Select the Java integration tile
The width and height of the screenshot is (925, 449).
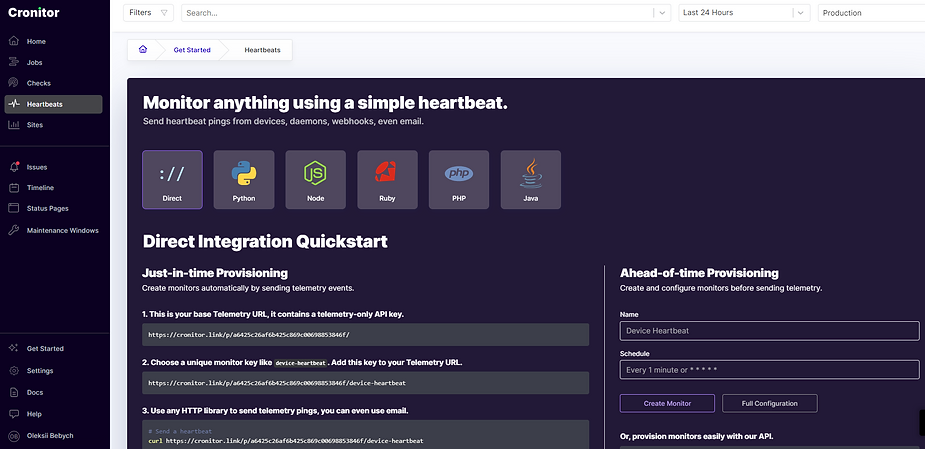(531, 179)
